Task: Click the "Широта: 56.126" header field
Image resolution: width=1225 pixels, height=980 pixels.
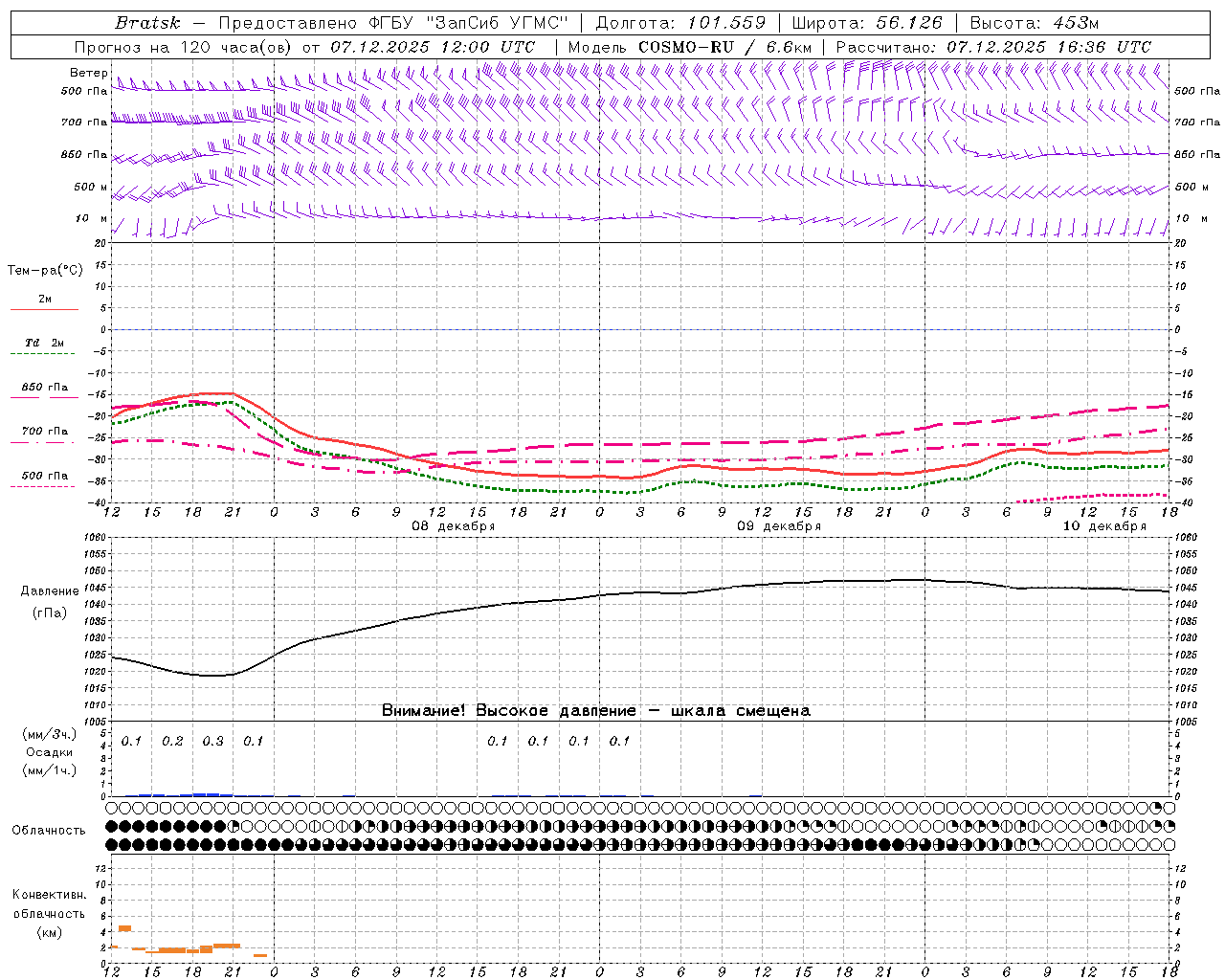Action: pyautogui.click(x=867, y=23)
